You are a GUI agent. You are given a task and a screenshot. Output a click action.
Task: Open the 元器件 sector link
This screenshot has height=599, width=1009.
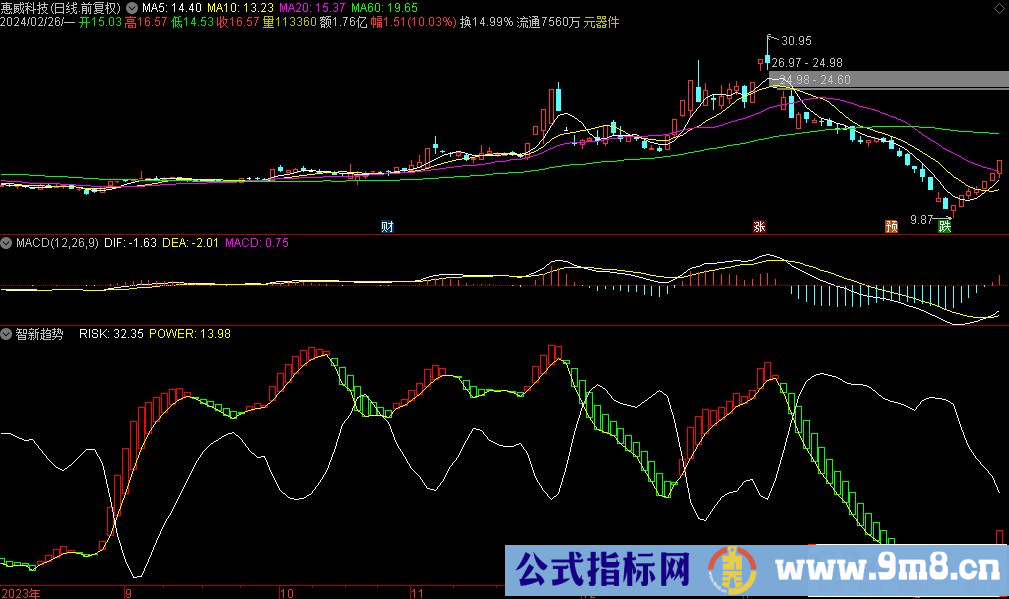pyautogui.click(x=602, y=23)
